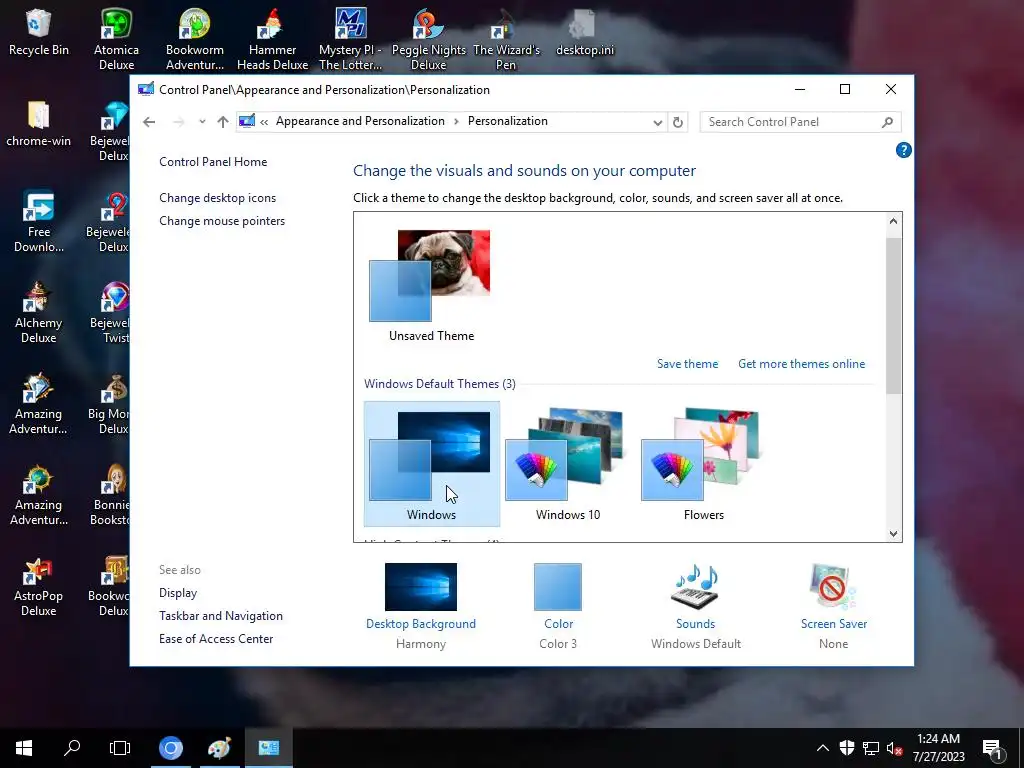Open Sounds Windows Default settings

pyautogui.click(x=696, y=606)
